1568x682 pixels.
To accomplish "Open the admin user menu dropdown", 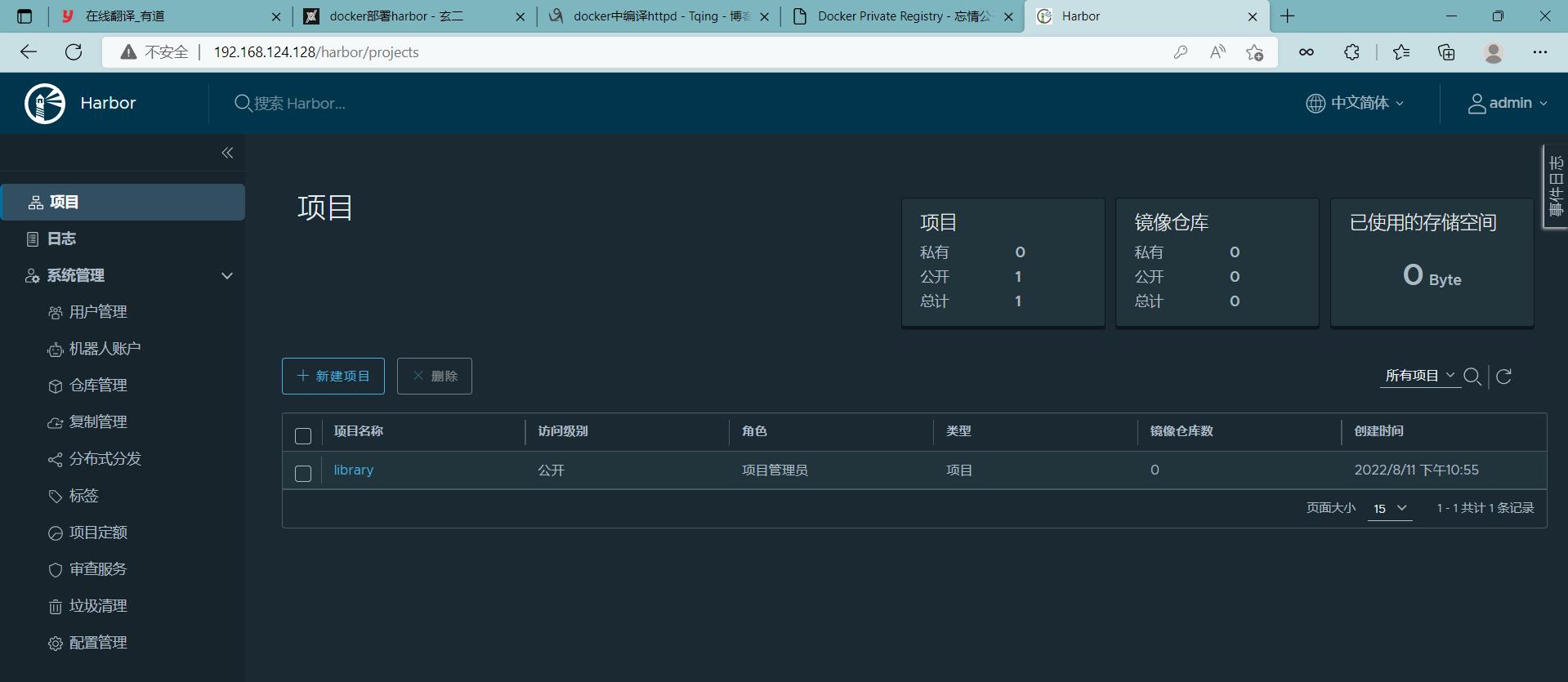I will 1508,103.
